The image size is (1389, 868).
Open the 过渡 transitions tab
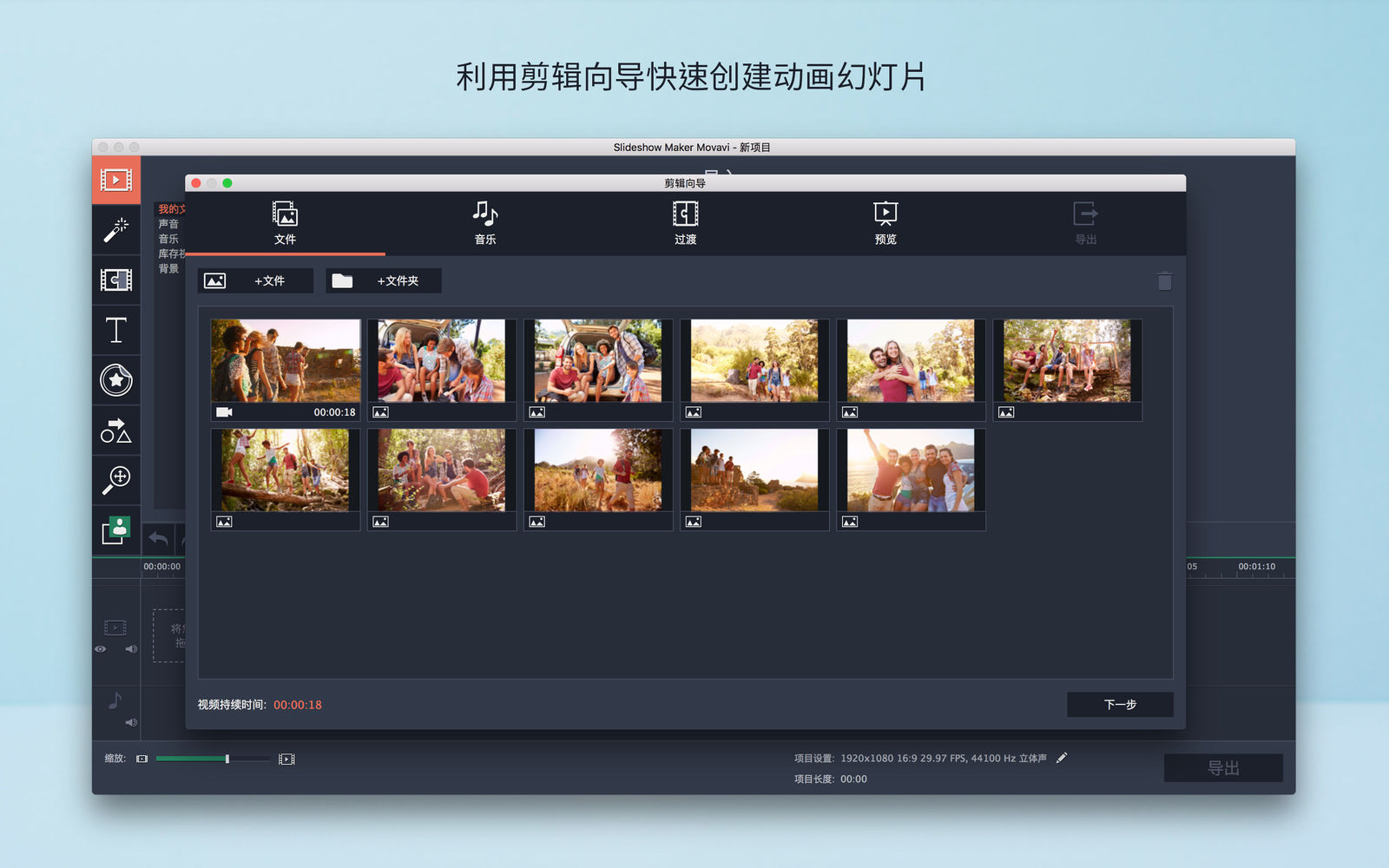[x=686, y=223]
